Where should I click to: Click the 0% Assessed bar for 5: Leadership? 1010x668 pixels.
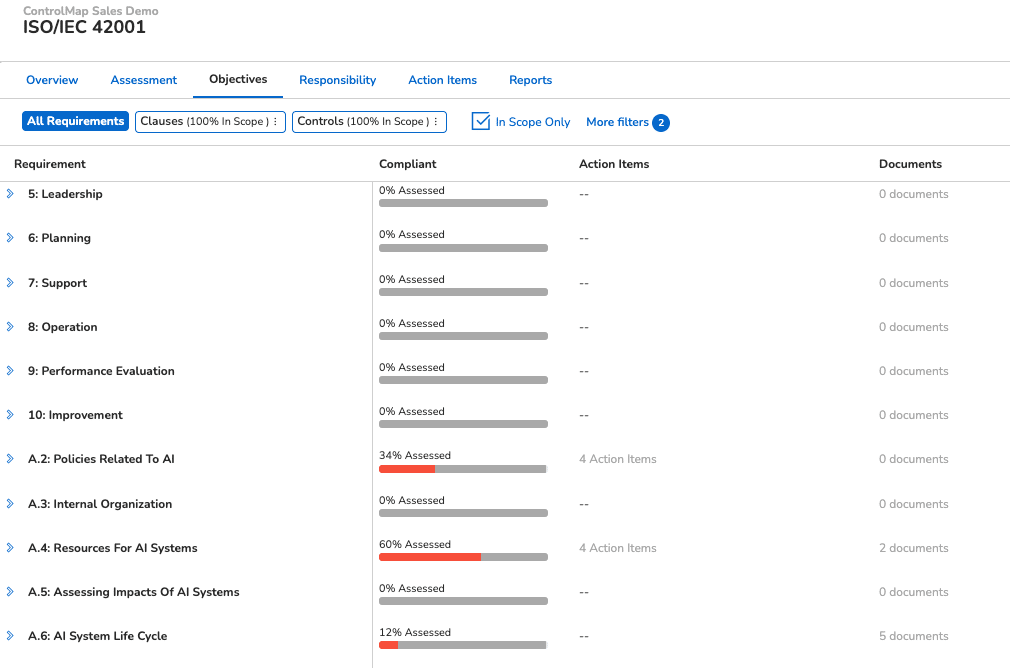coord(463,203)
